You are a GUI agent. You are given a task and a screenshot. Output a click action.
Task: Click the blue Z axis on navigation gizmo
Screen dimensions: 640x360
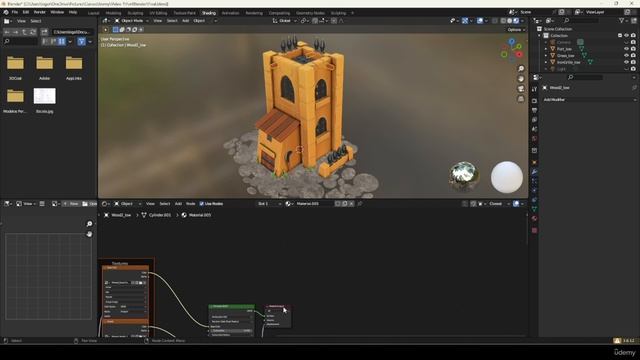click(x=511, y=42)
